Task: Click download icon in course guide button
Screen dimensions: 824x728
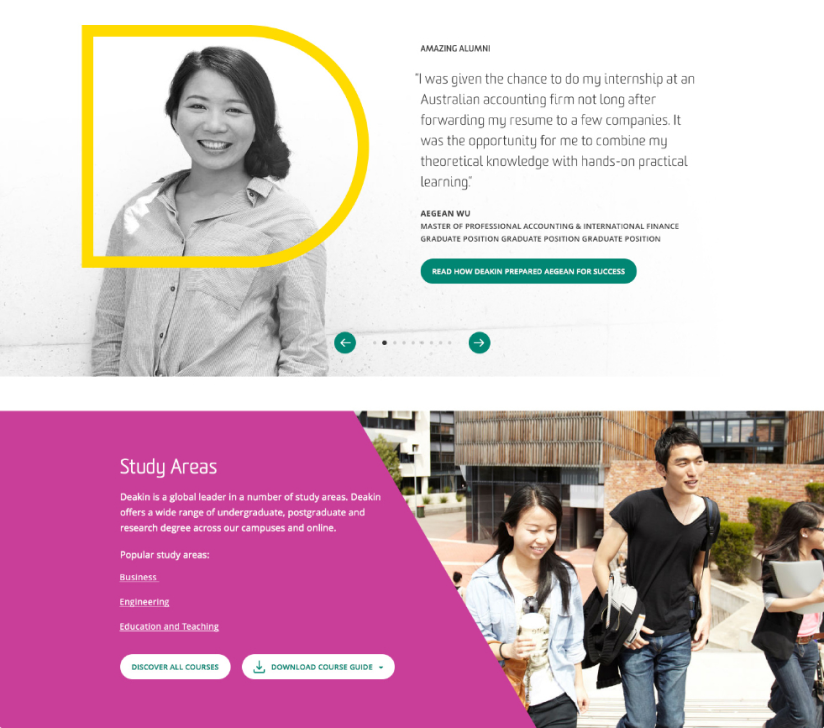Action: coord(259,667)
